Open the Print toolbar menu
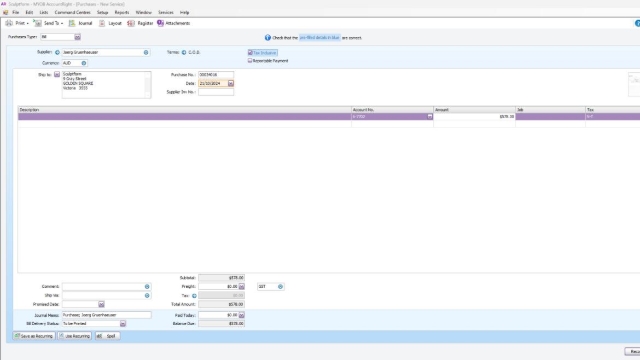The height and width of the screenshot is (360, 640). tap(17, 23)
